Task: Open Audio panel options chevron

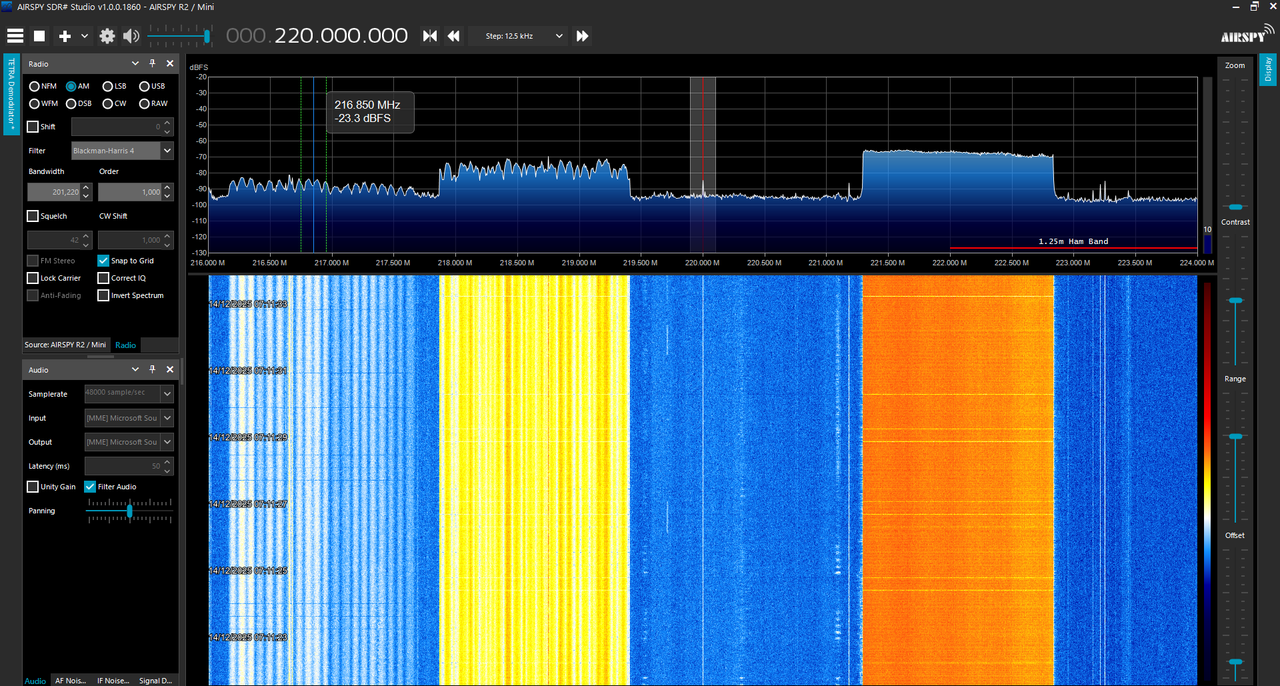Action: [137, 370]
